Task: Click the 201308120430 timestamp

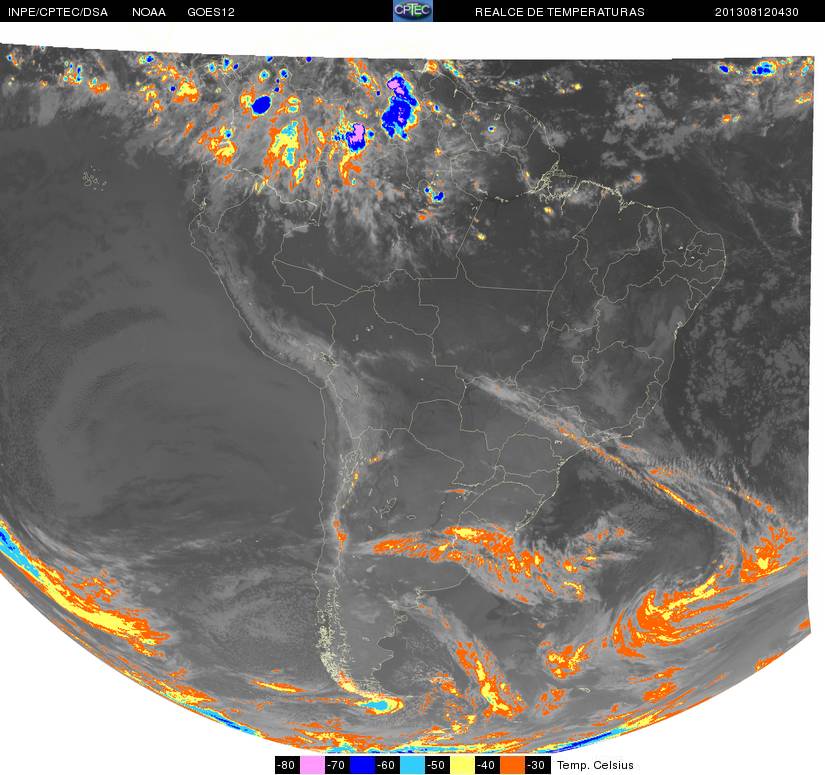Action: click(x=757, y=12)
